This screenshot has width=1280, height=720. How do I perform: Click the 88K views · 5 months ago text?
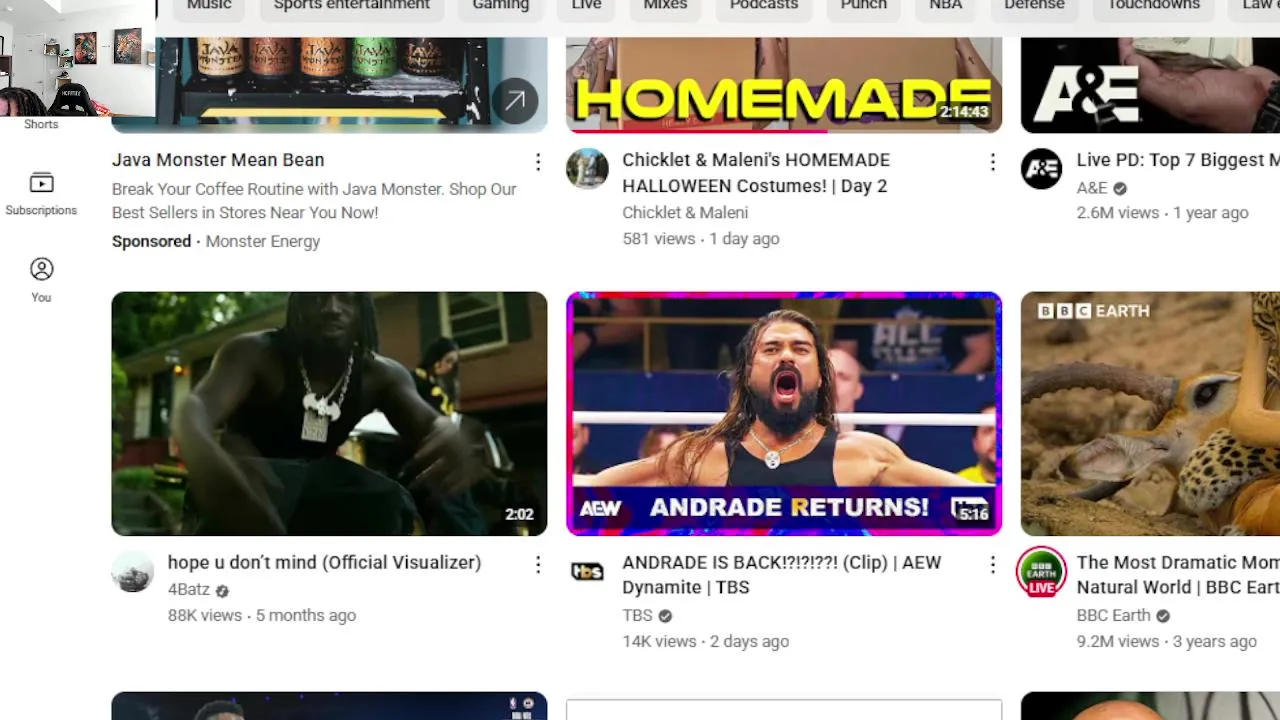tap(262, 616)
